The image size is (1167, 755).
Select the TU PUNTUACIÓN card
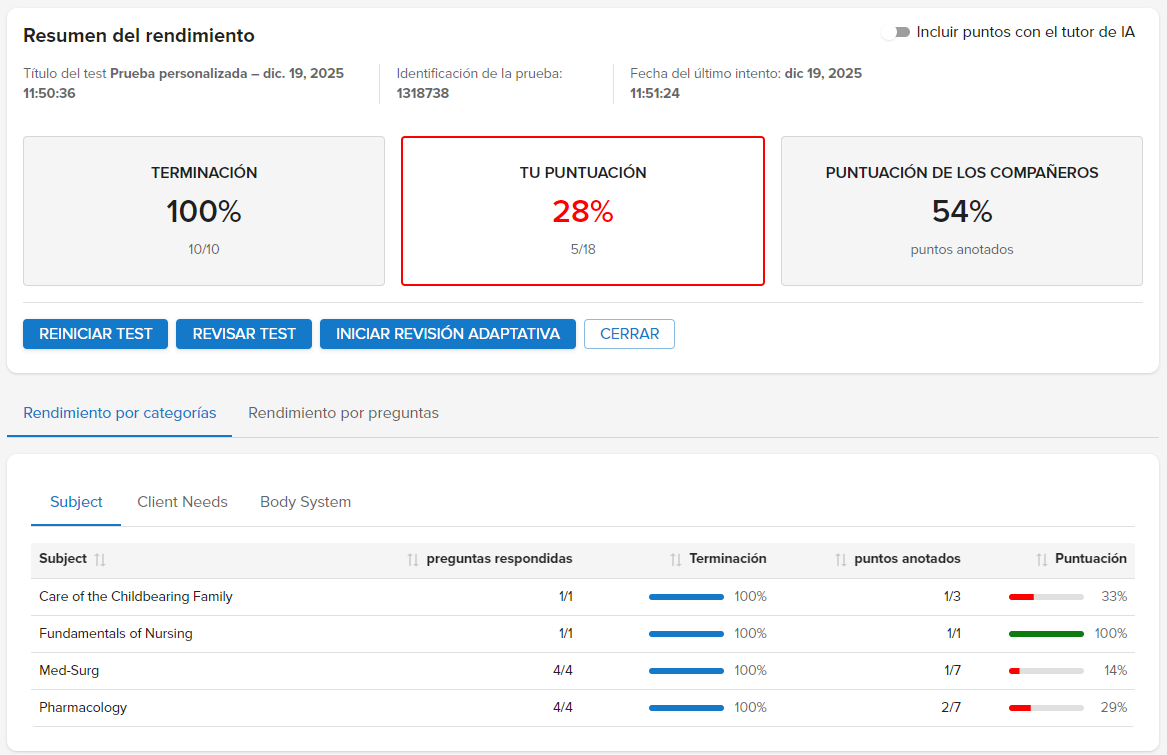pyautogui.click(x=583, y=211)
